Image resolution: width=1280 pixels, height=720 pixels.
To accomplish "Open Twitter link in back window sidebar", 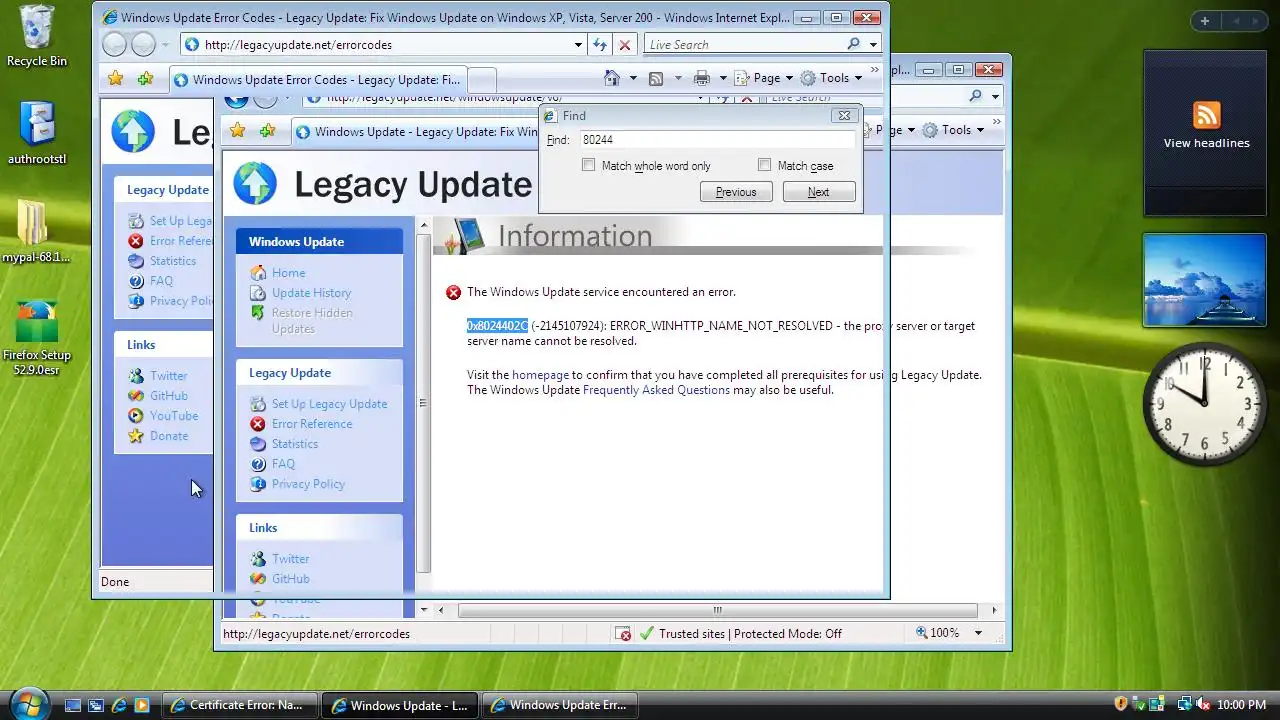I will pyautogui.click(x=290, y=559).
